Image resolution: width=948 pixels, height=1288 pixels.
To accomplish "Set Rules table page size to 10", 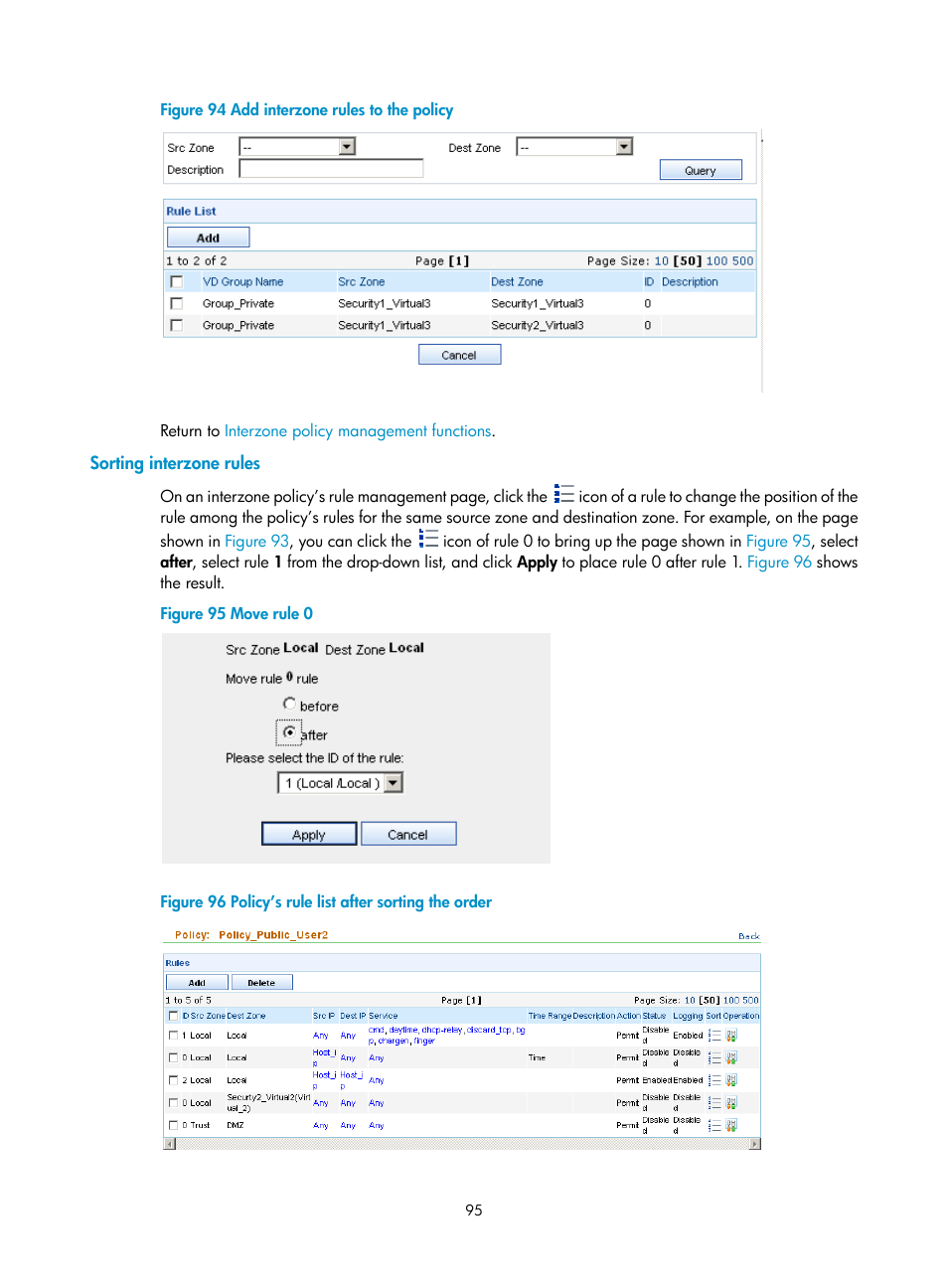I will (x=690, y=1001).
